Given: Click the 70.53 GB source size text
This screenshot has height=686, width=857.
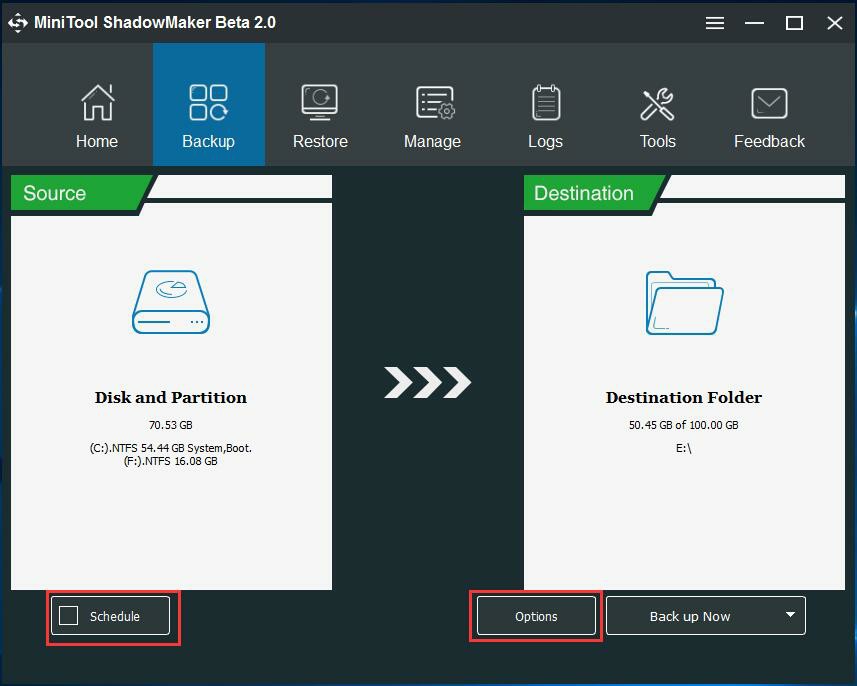Looking at the screenshot, I should click(171, 425).
